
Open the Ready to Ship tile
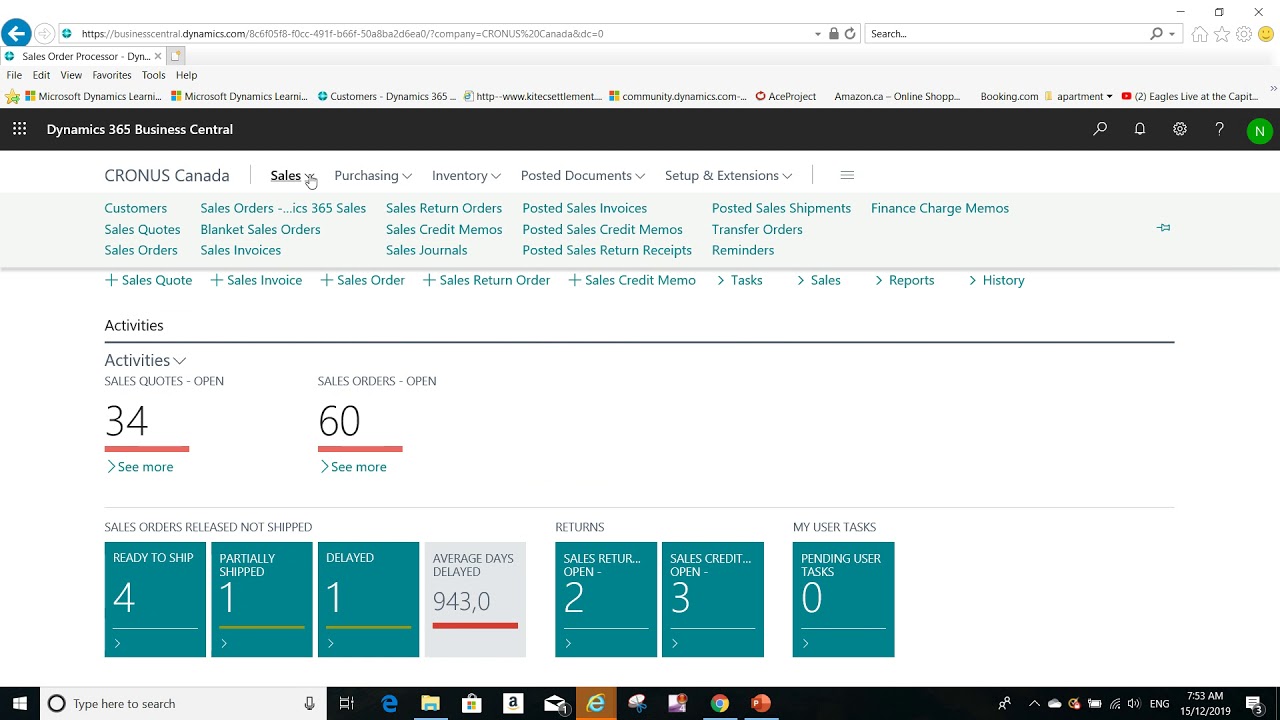coord(155,599)
